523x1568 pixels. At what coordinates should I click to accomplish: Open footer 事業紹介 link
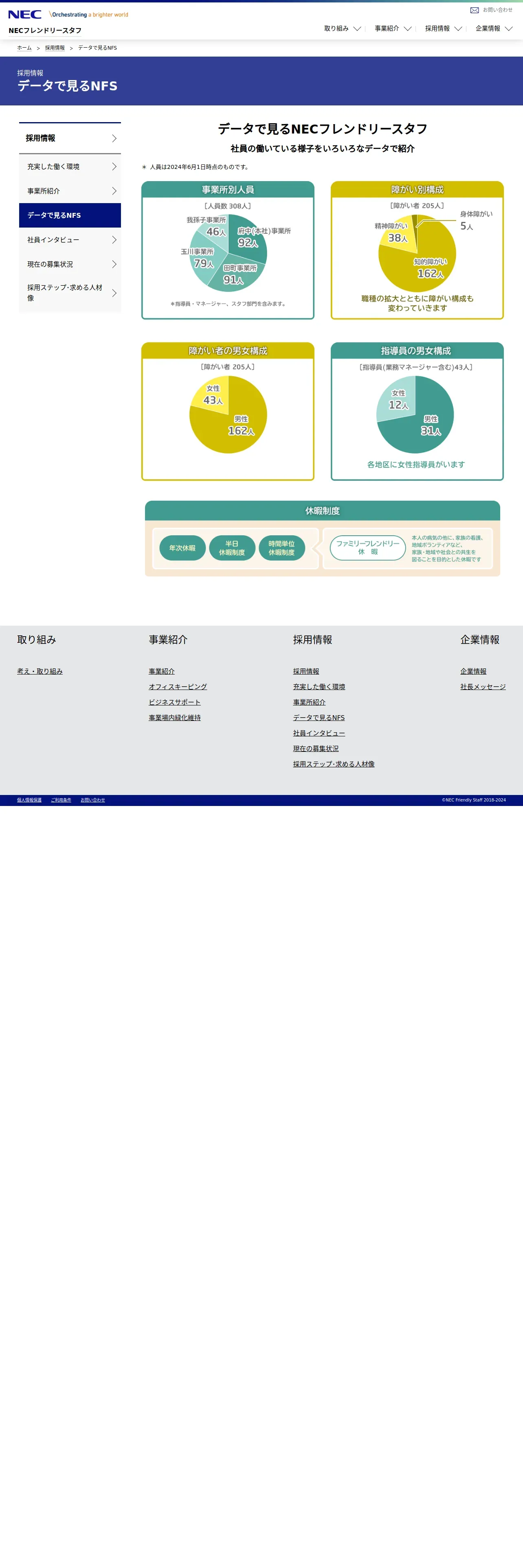click(x=161, y=671)
